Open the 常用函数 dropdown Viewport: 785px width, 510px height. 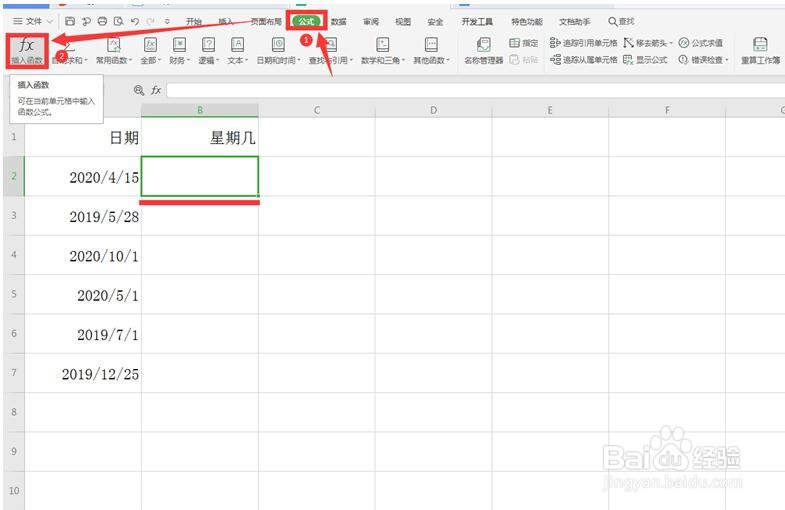coord(114,51)
